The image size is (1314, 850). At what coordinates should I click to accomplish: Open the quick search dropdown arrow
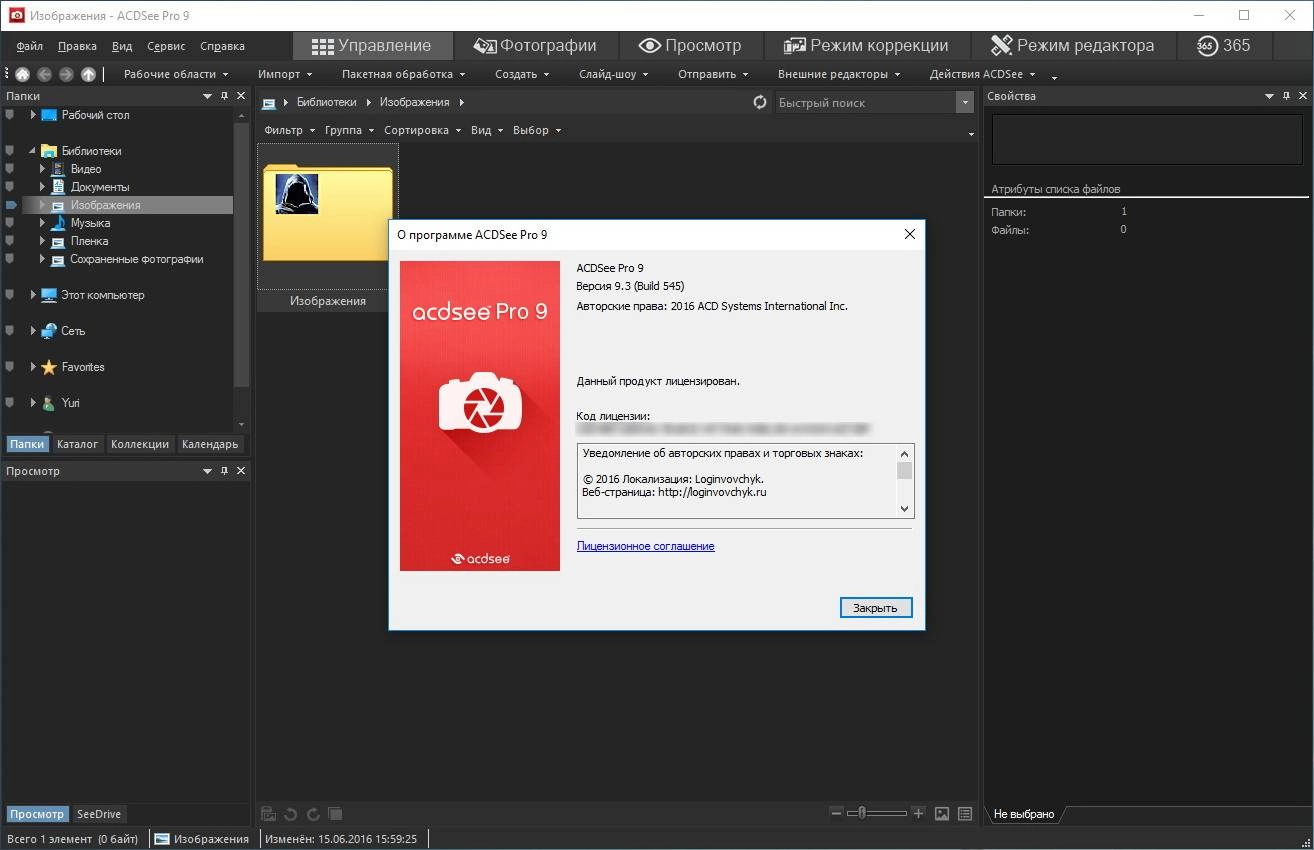click(x=965, y=102)
